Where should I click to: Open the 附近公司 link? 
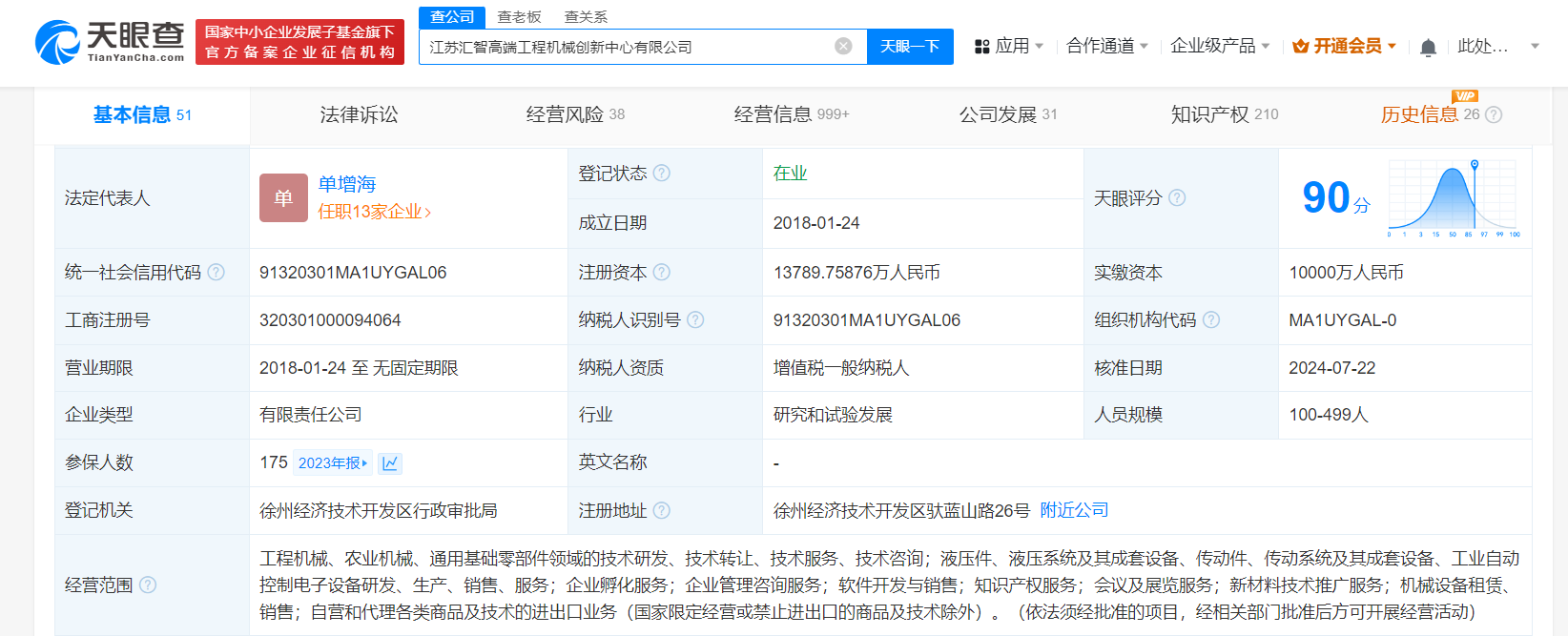[x=1074, y=511]
